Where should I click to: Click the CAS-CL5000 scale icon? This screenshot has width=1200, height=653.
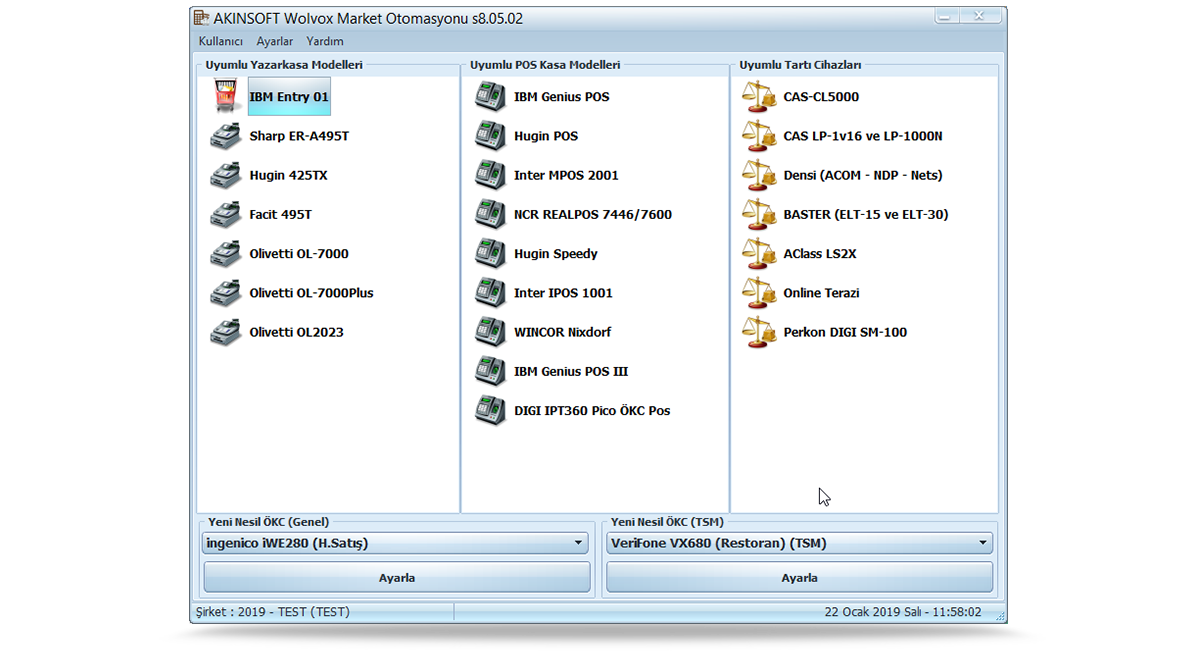759,97
